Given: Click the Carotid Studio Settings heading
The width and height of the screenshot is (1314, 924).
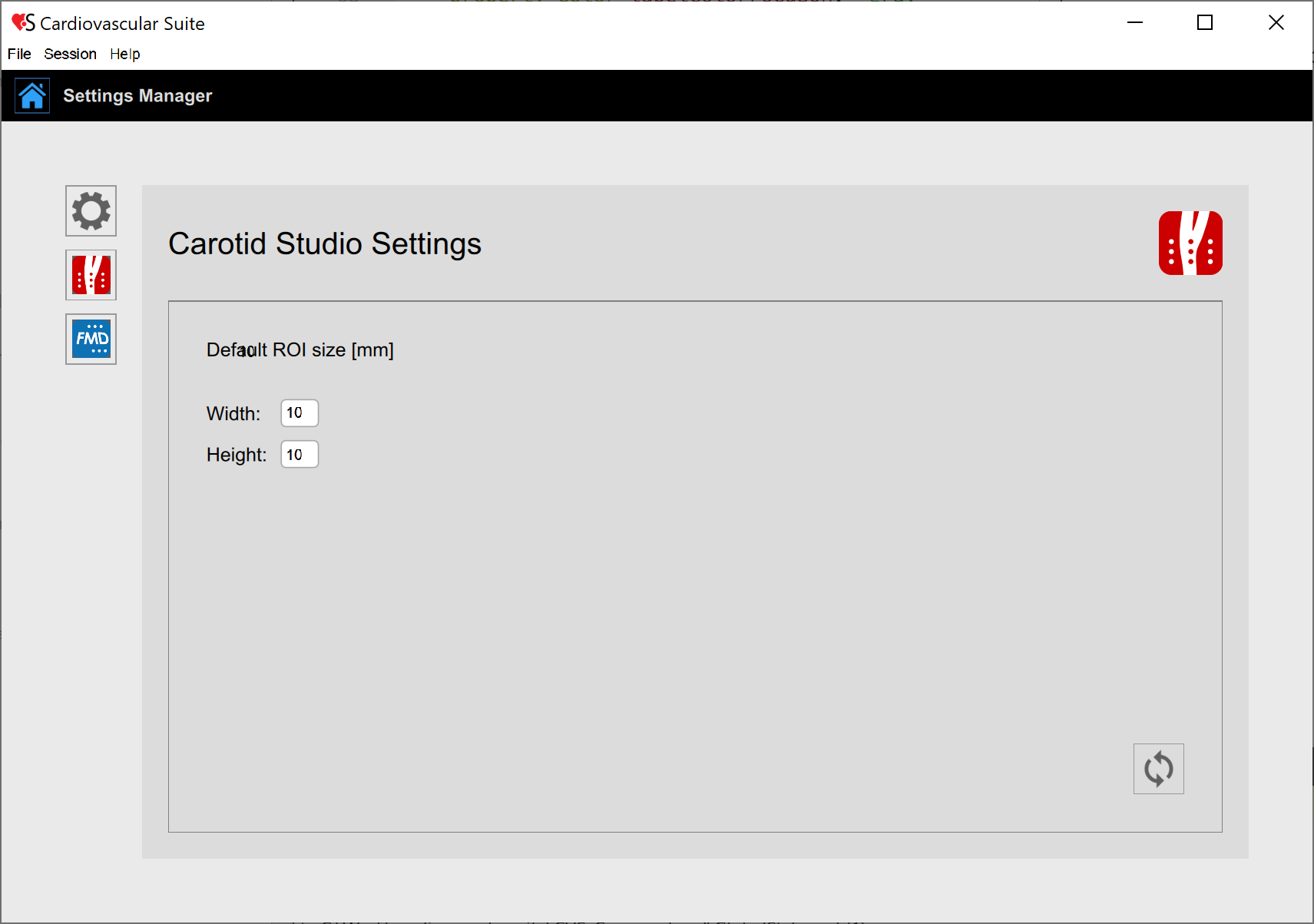Looking at the screenshot, I should [x=324, y=243].
